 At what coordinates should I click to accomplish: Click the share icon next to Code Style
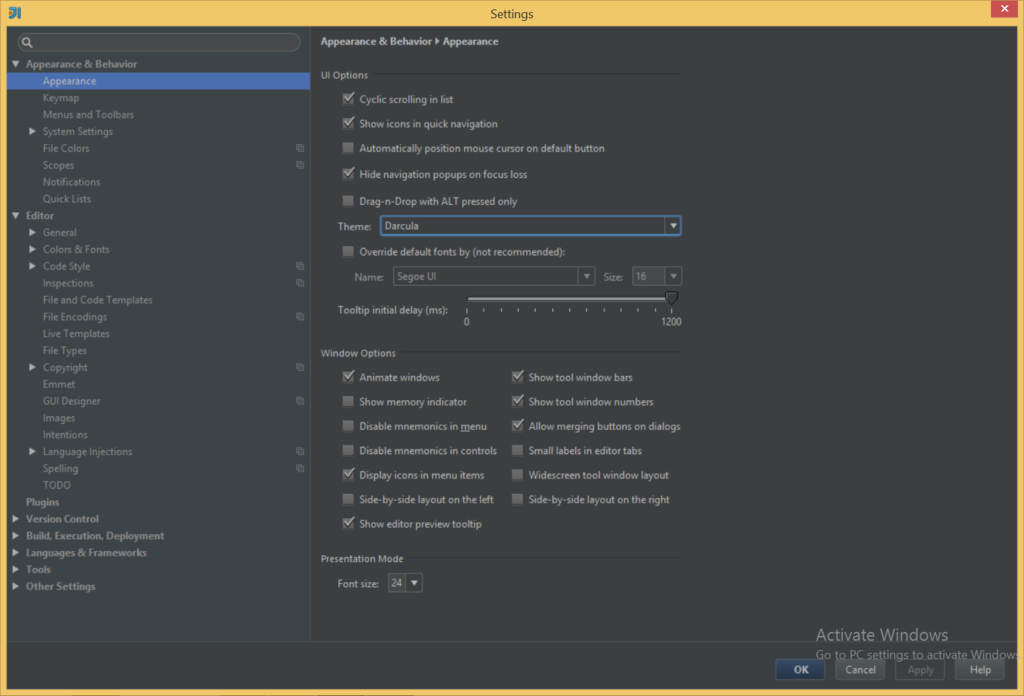coord(299,265)
